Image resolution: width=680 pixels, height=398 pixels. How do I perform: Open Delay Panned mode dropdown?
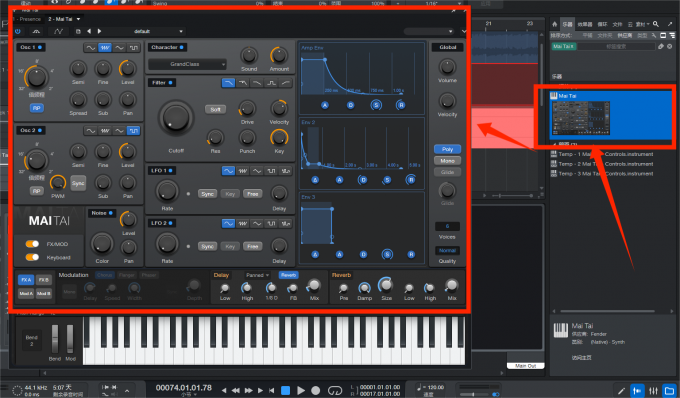point(257,275)
